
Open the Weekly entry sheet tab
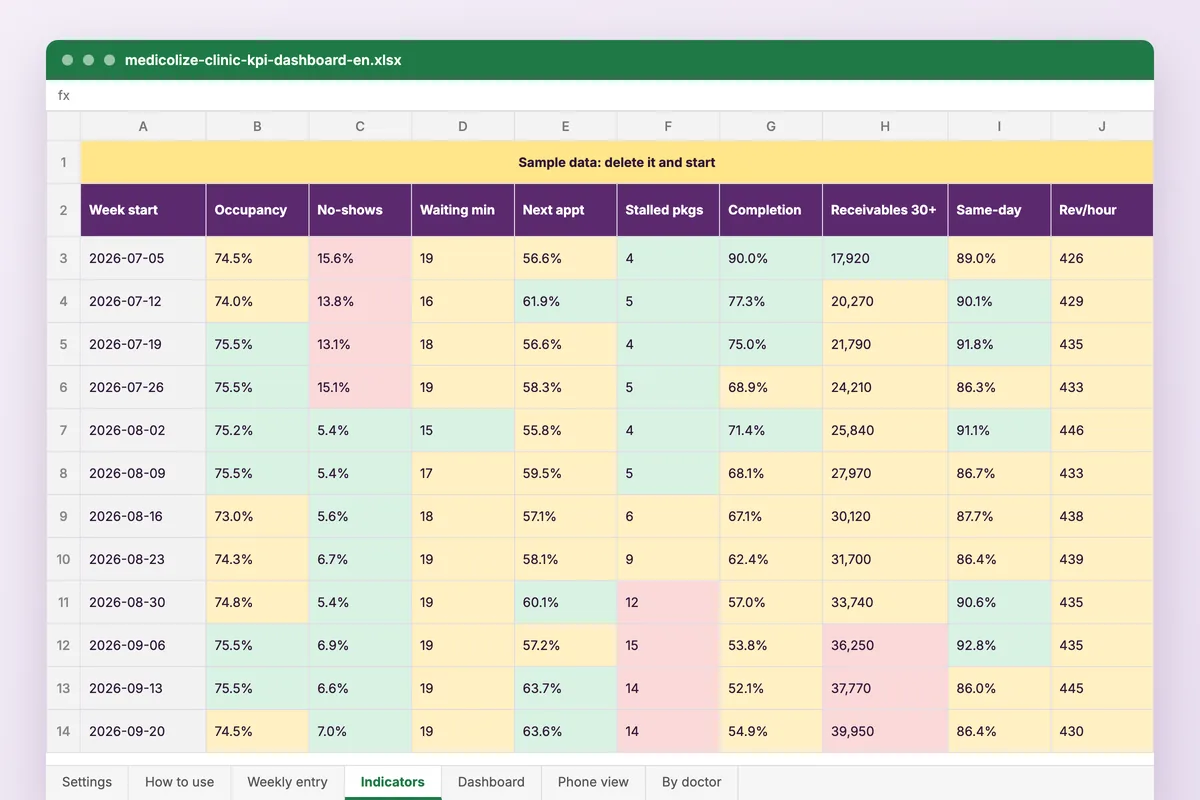point(287,782)
